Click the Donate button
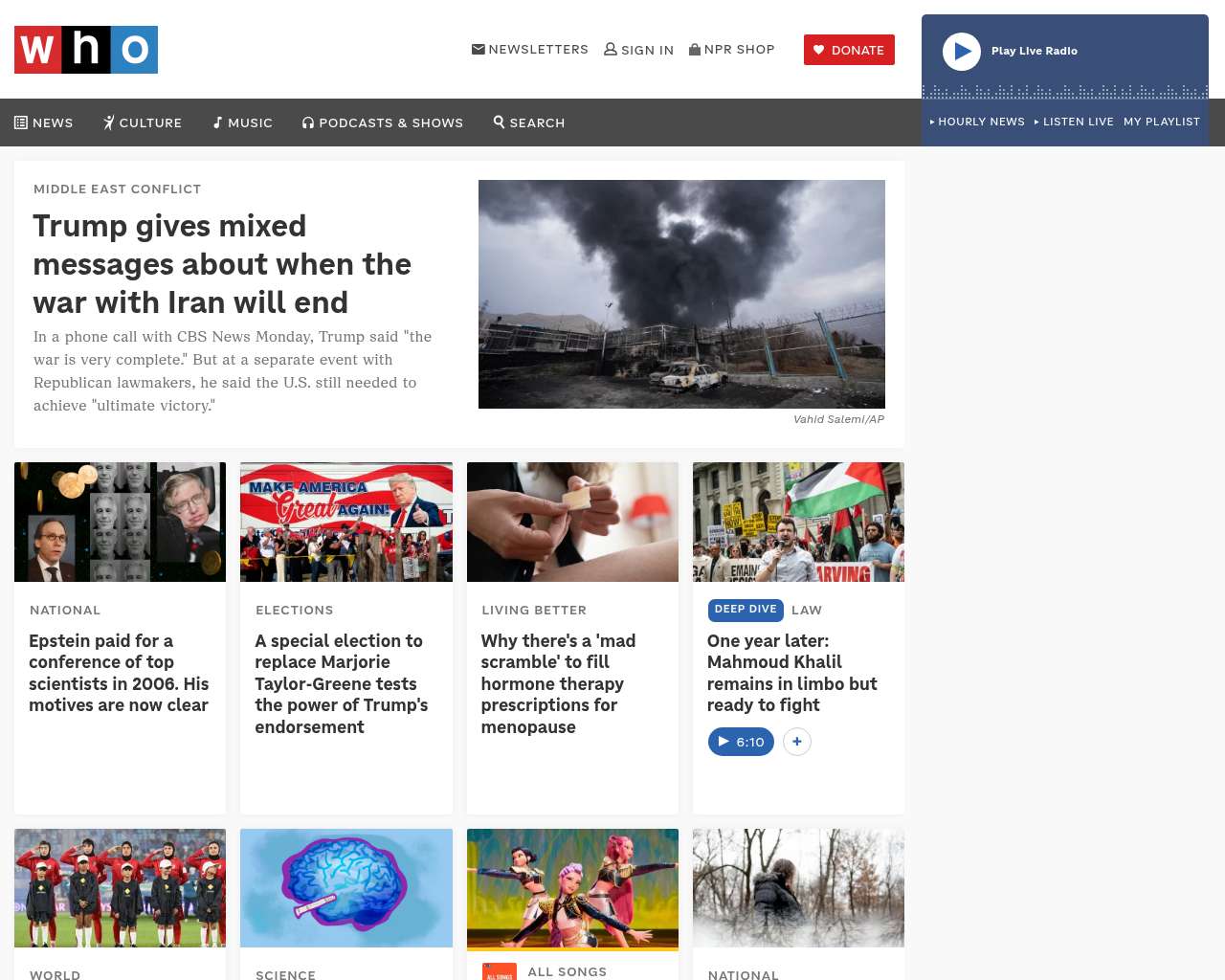 (x=849, y=50)
